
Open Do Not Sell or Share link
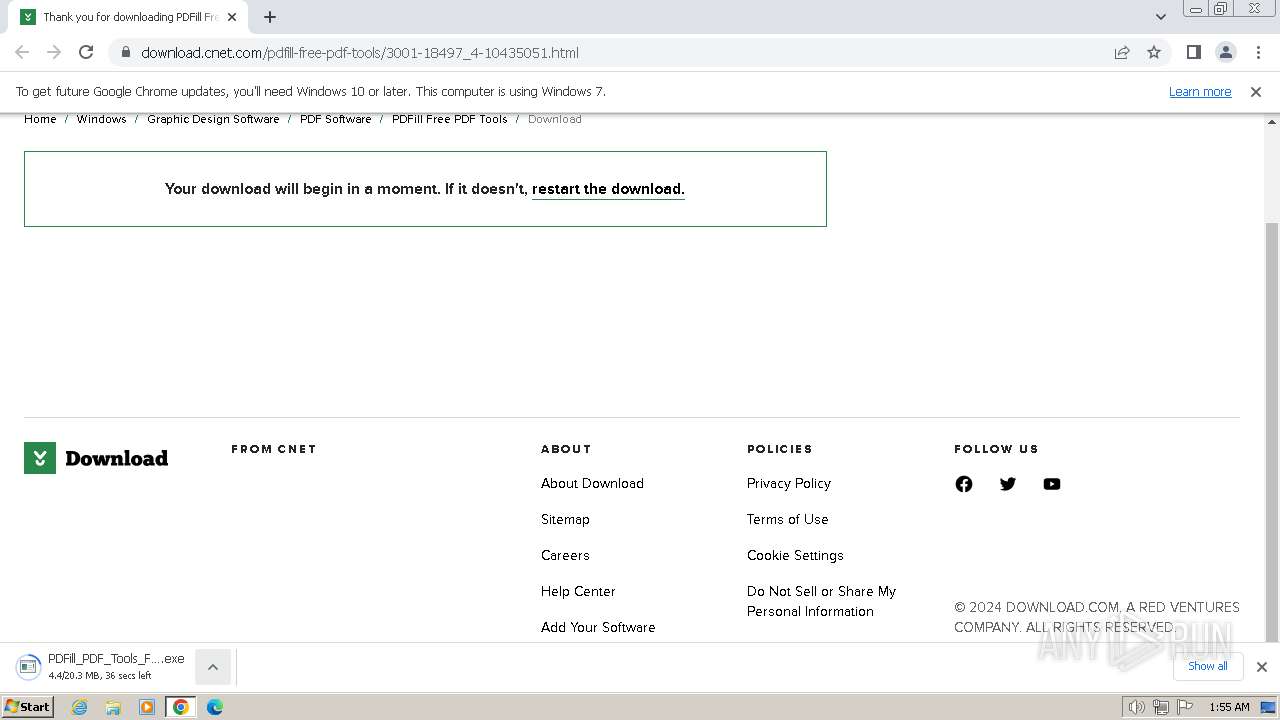(821, 601)
